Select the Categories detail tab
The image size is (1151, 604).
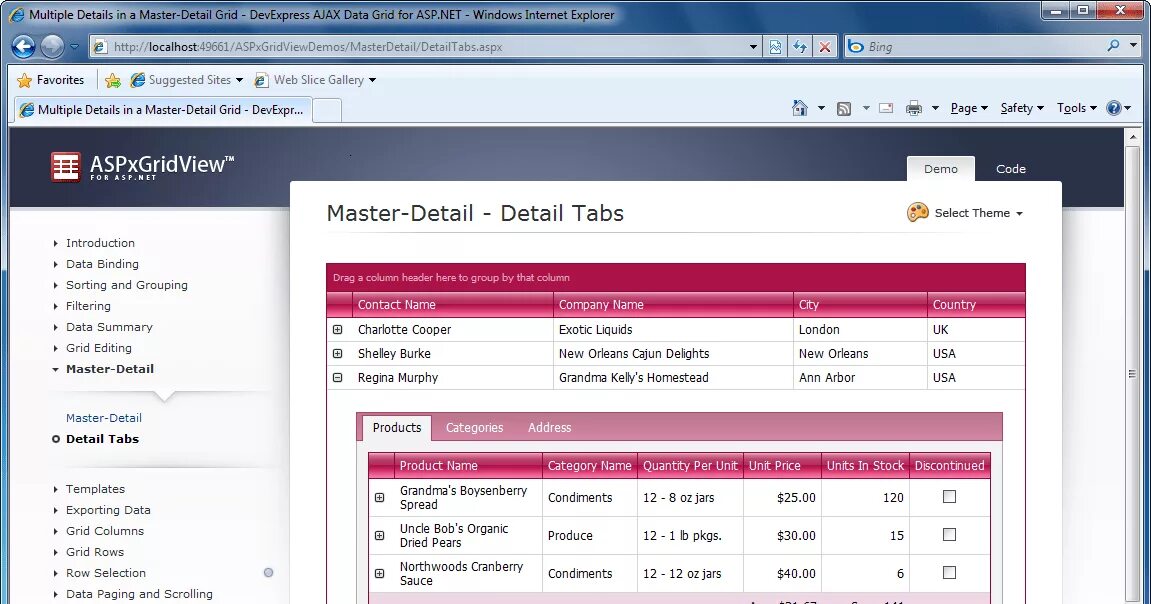point(474,428)
